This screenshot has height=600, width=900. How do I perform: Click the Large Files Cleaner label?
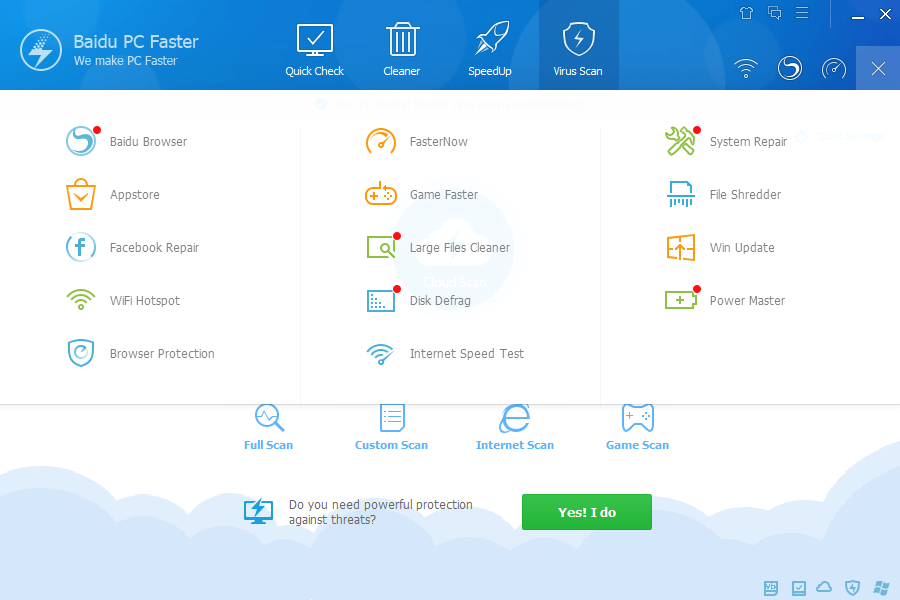[x=460, y=247]
